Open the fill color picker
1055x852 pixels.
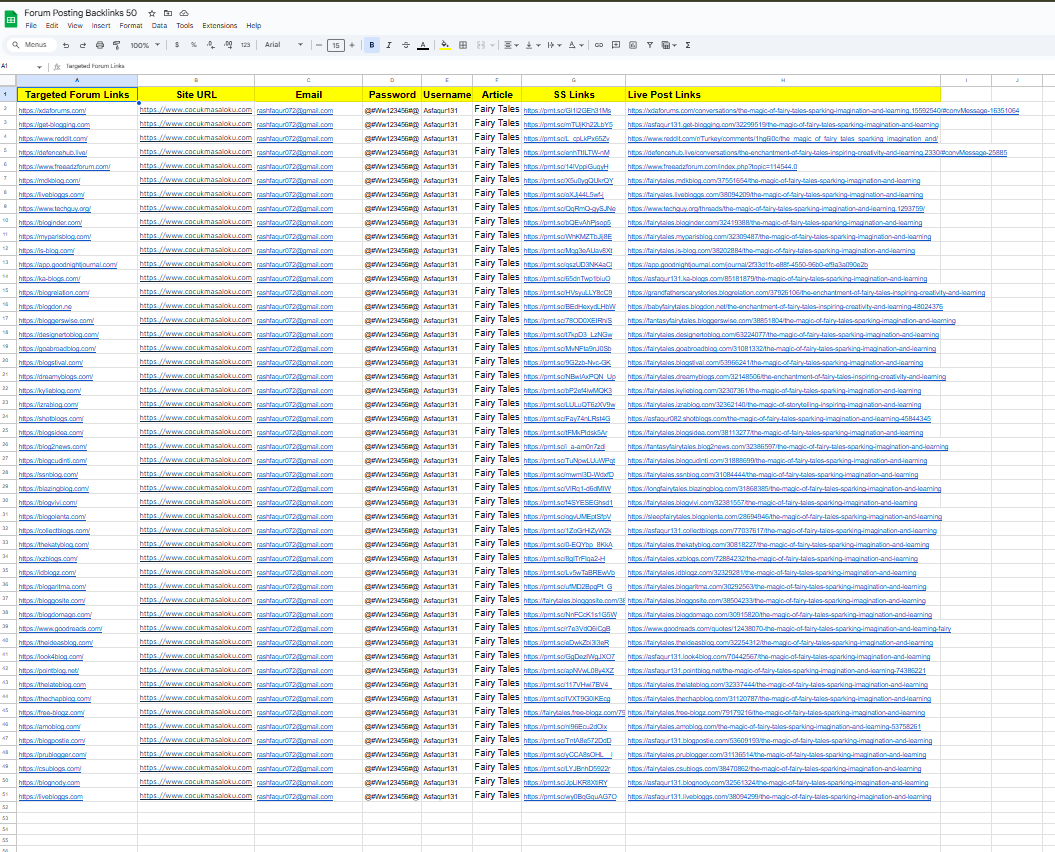444,45
